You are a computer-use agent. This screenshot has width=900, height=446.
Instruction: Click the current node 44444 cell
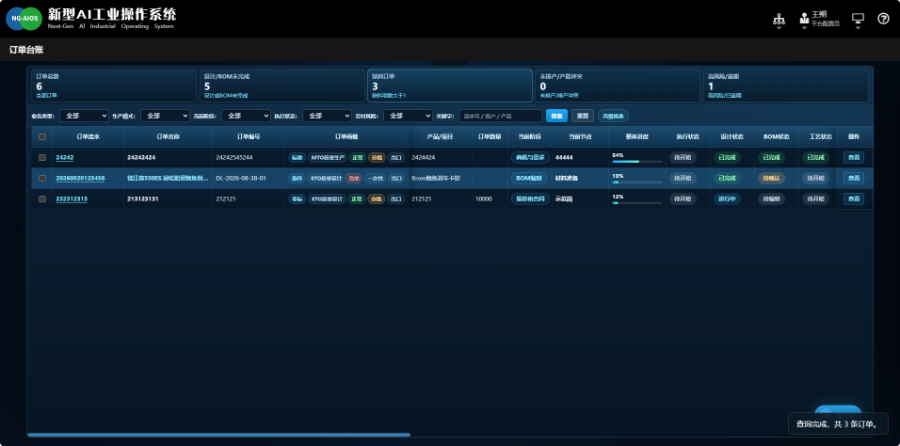click(x=564, y=157)
